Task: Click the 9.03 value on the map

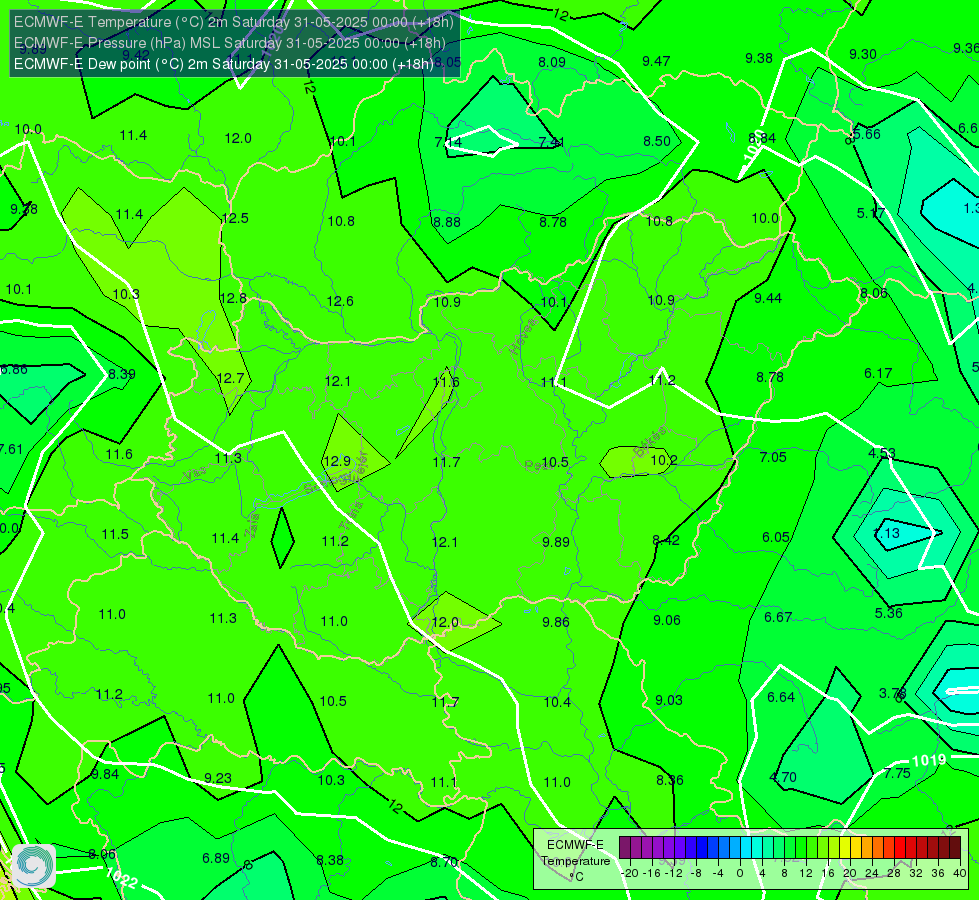Action: (669, 700)
